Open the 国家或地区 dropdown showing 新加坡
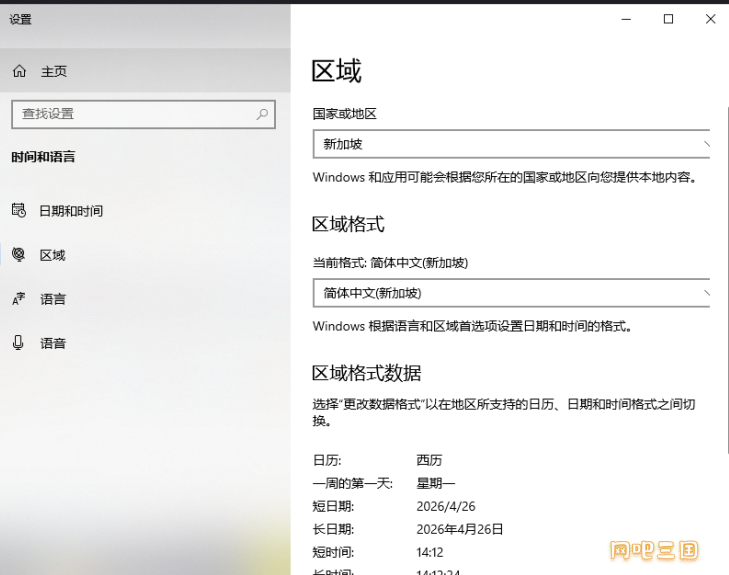 [x=511, y=144]
